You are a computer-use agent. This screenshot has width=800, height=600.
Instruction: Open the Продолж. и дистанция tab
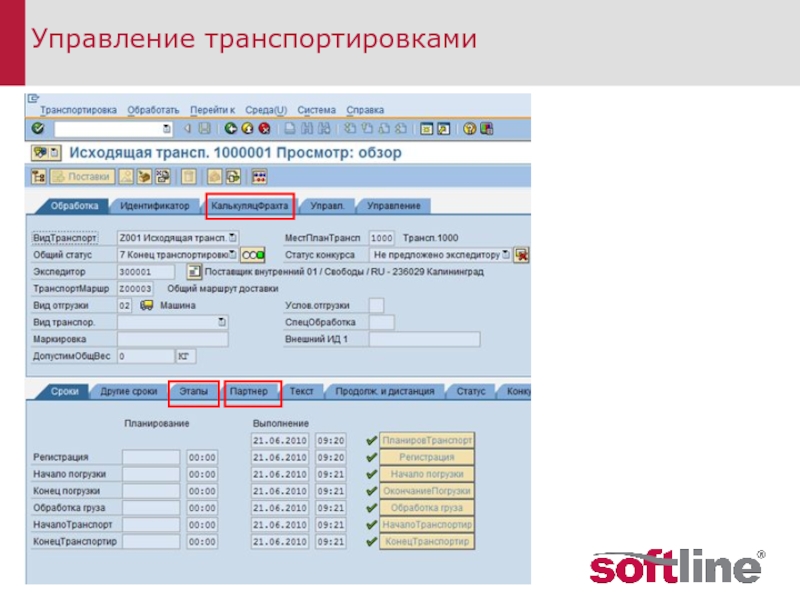pos(385,391)
